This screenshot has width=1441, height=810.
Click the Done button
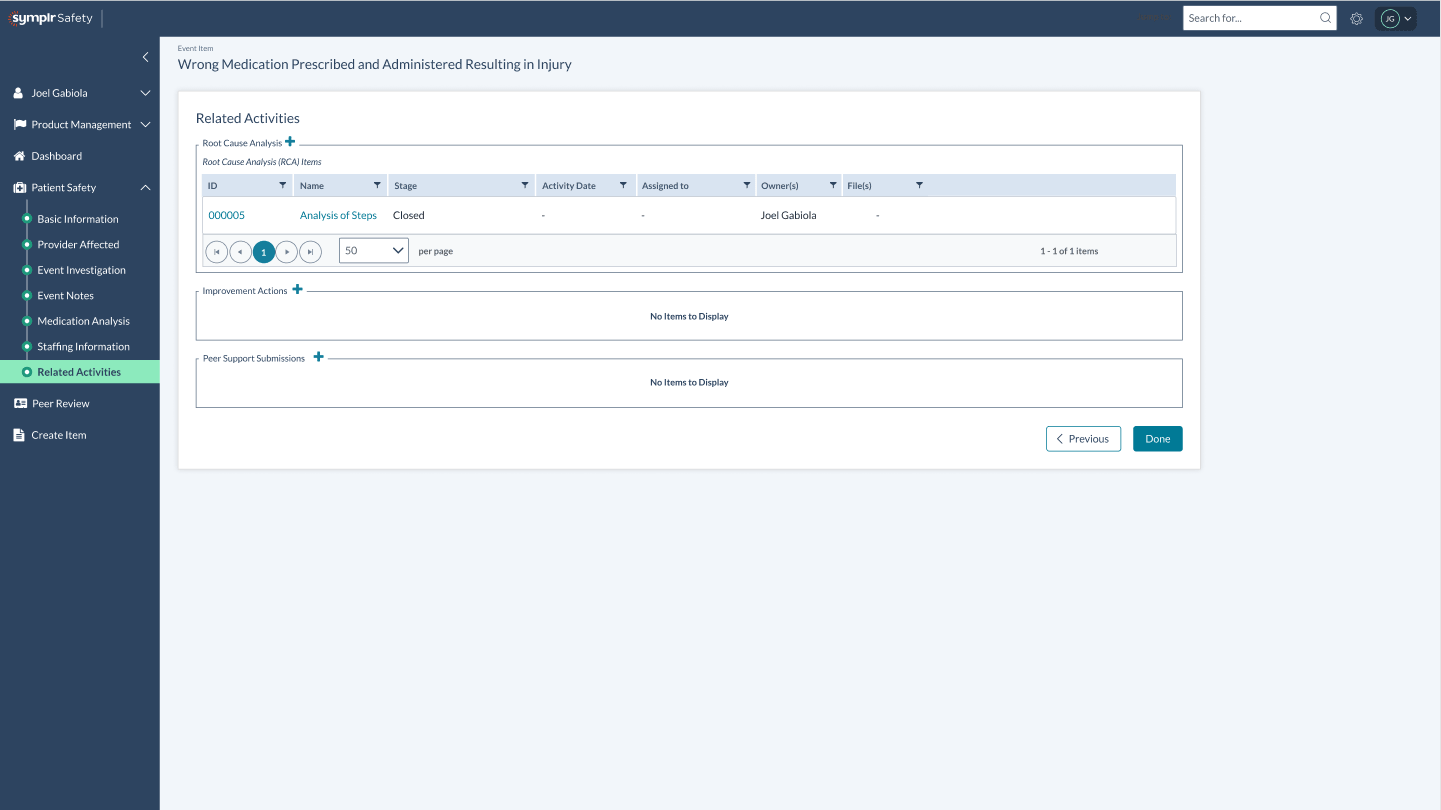click(1158, 439)
